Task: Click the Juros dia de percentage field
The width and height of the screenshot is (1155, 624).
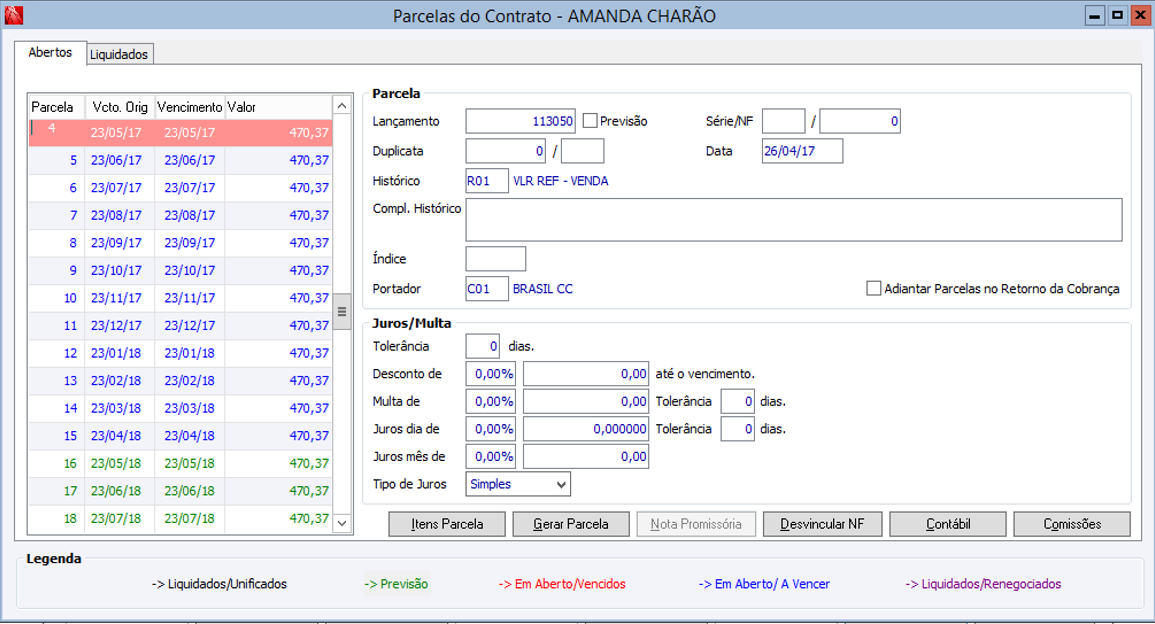Action: [x=491, y=429]
